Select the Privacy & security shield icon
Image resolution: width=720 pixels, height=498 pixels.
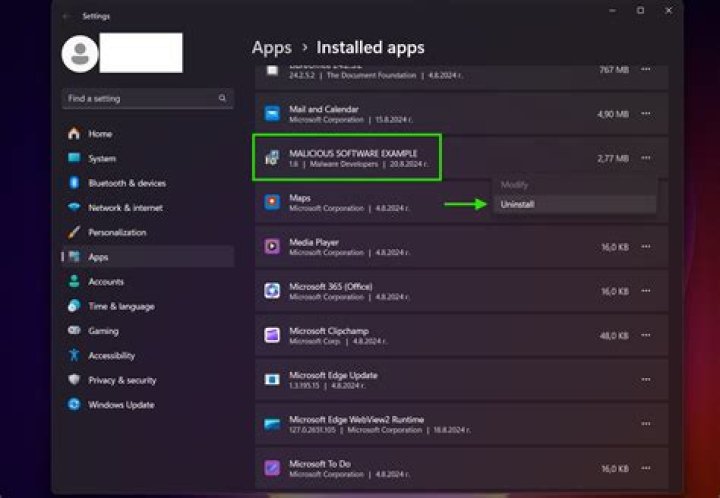pyautogui.click(x=74, y=380)
